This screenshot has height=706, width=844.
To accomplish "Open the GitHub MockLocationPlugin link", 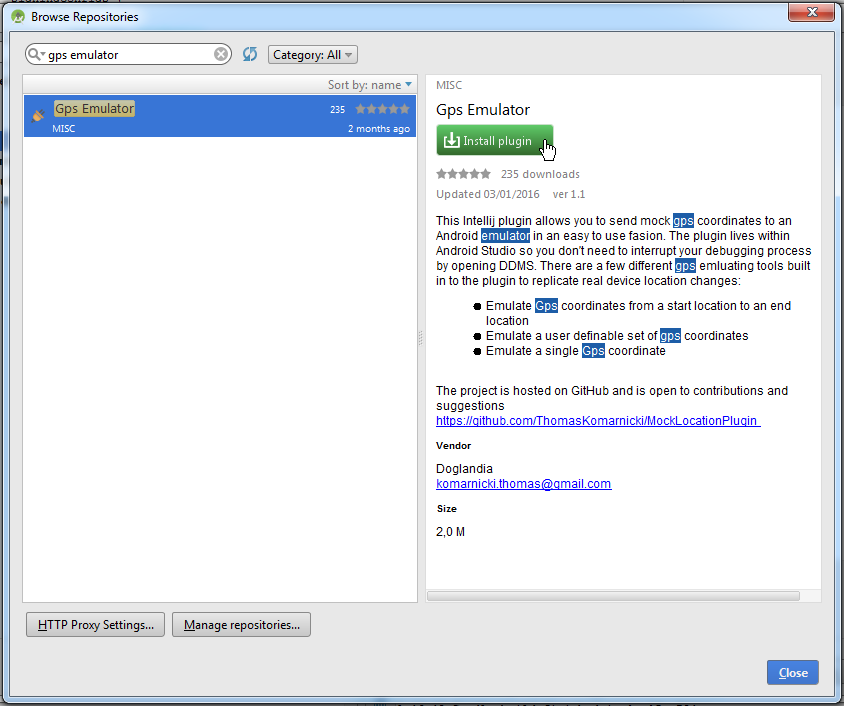I will (x=598, y=421).
